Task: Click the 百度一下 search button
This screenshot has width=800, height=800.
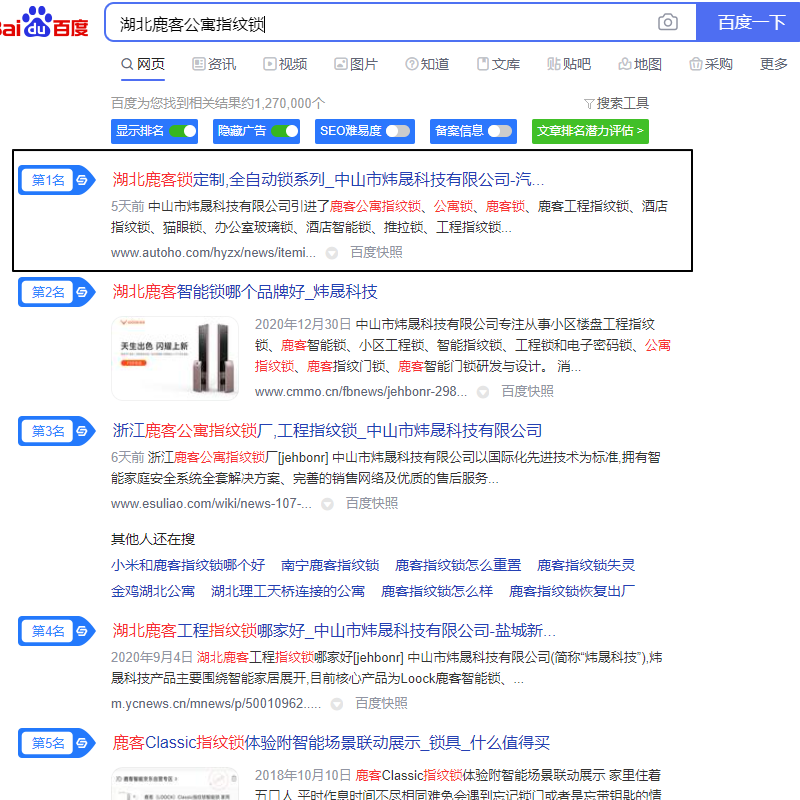Action: 748,22
